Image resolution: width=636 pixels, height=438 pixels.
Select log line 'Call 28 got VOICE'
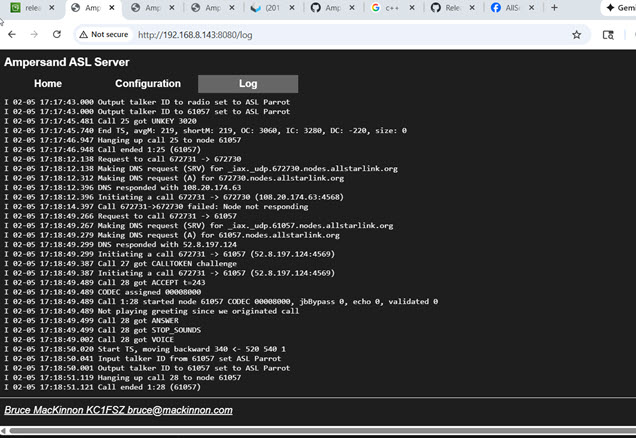coord(89,339)
